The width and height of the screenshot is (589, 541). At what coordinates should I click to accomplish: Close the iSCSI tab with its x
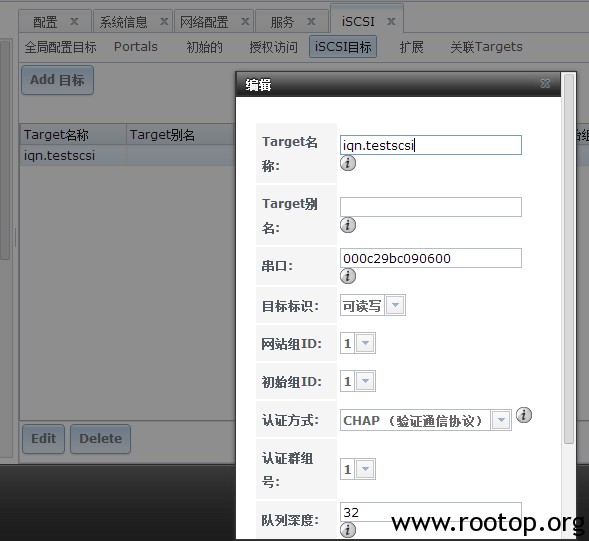(x=391, y=21)
